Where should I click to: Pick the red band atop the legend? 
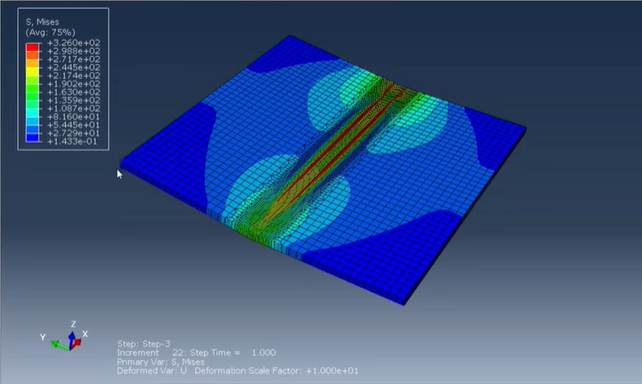(32, 47)
